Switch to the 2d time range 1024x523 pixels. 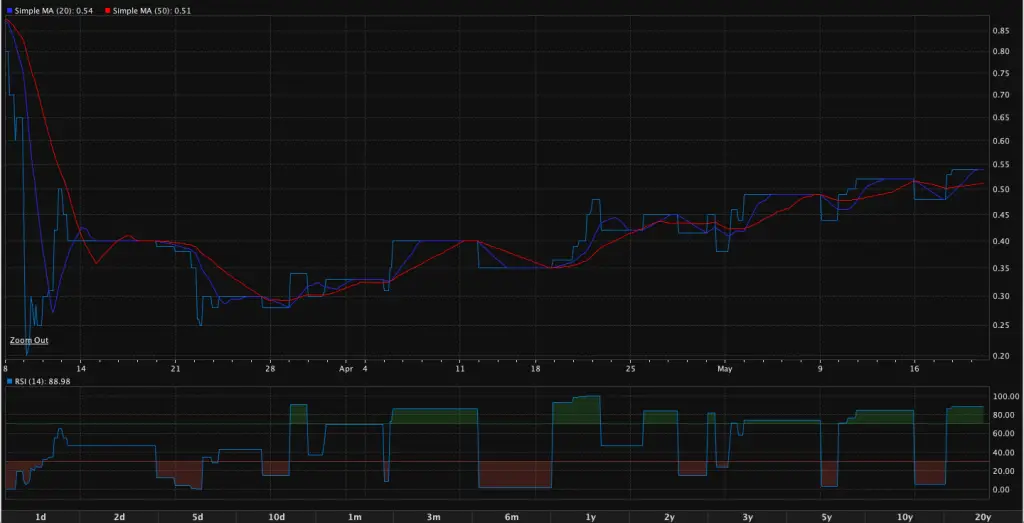(x=119, y=516)
